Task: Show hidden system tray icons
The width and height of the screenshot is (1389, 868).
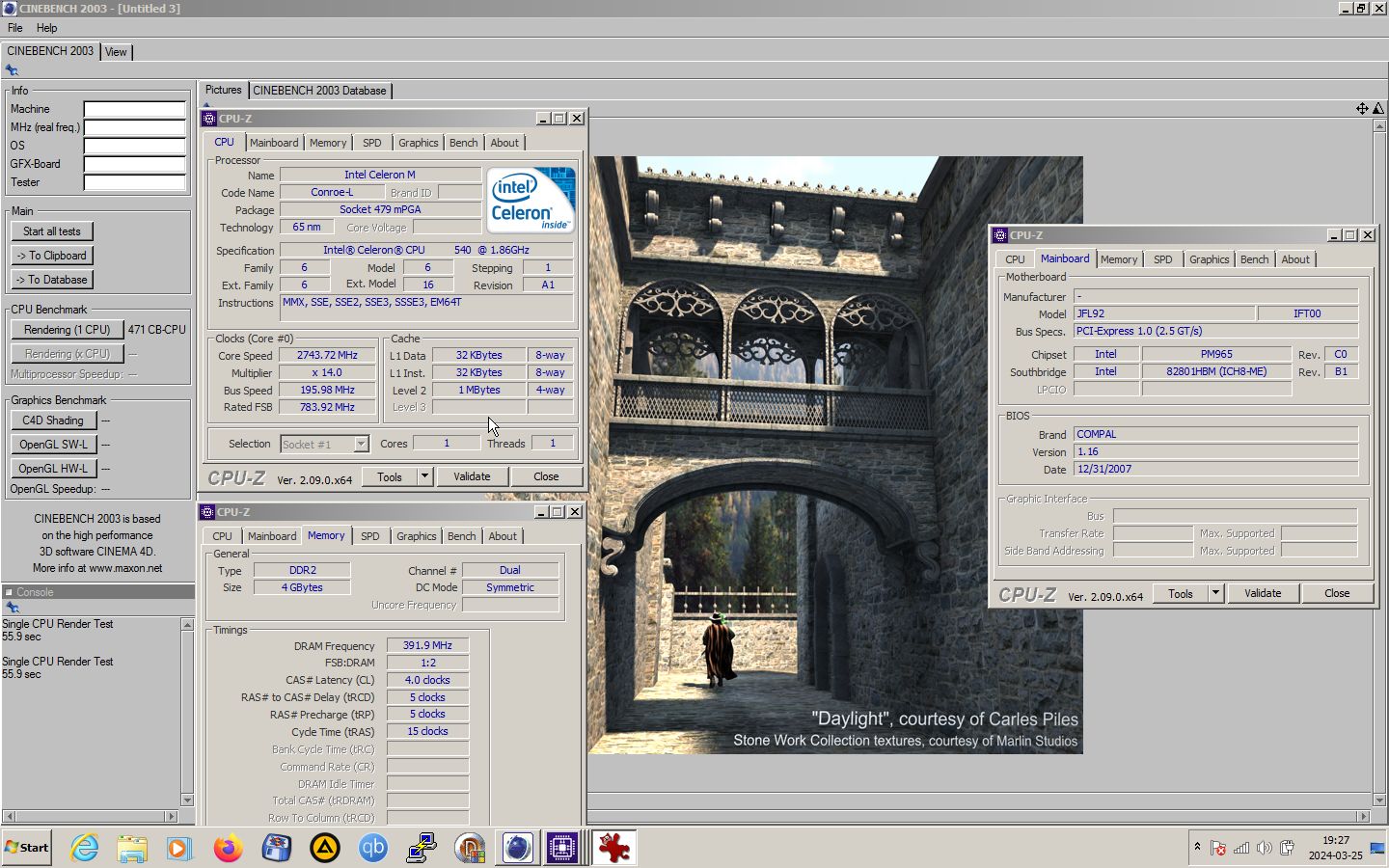Action: coord(1197,848)
